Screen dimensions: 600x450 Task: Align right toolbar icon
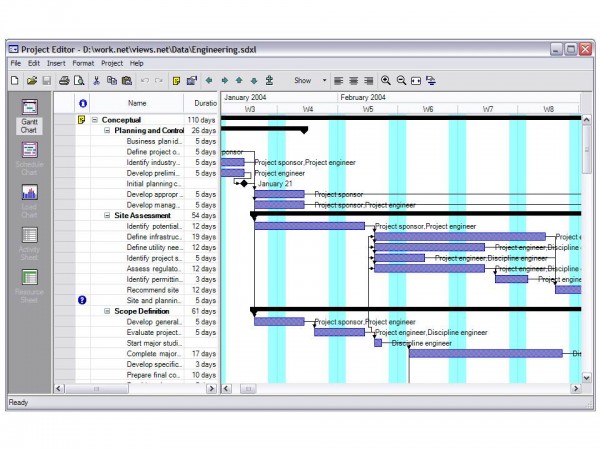click(x=368, y=81)
